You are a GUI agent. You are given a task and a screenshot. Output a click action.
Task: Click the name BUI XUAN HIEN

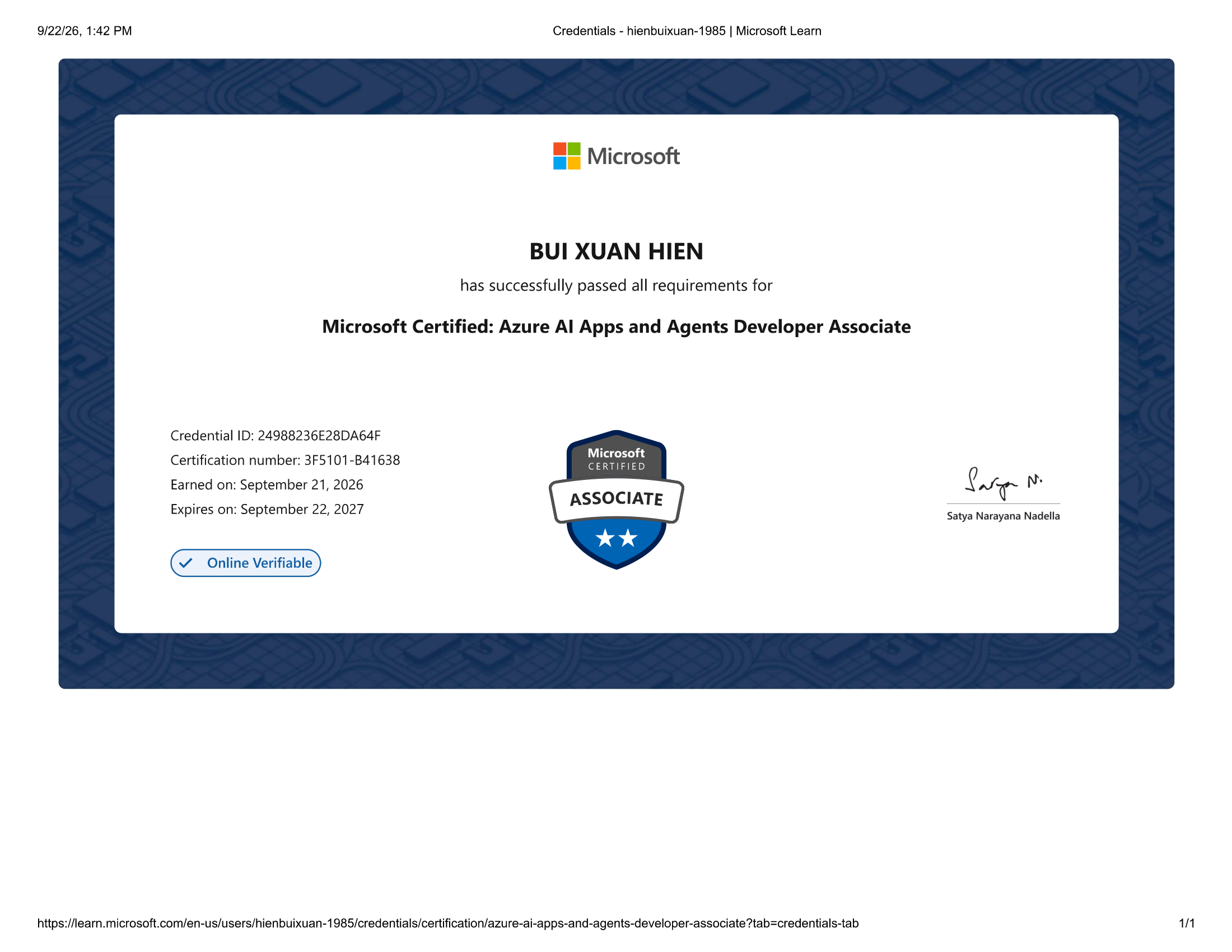616,251
